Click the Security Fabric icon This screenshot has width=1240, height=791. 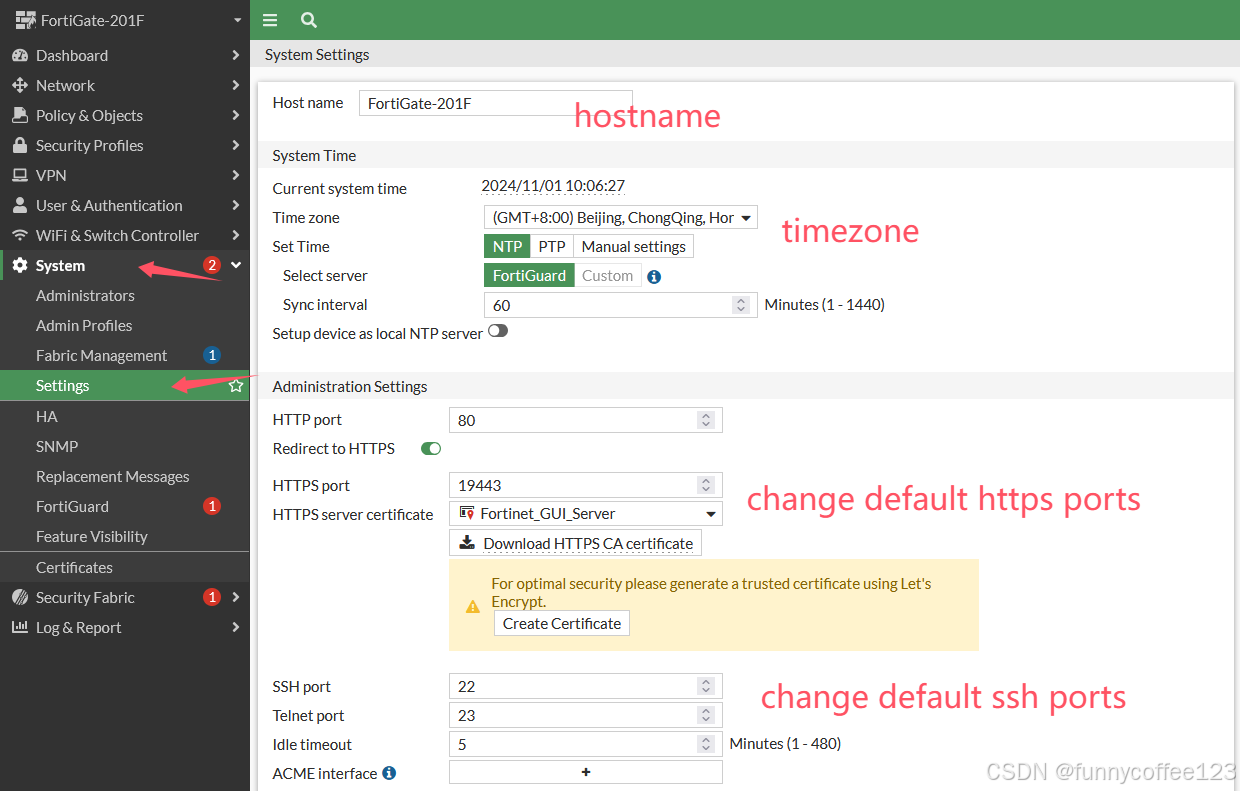coord(20,597)
